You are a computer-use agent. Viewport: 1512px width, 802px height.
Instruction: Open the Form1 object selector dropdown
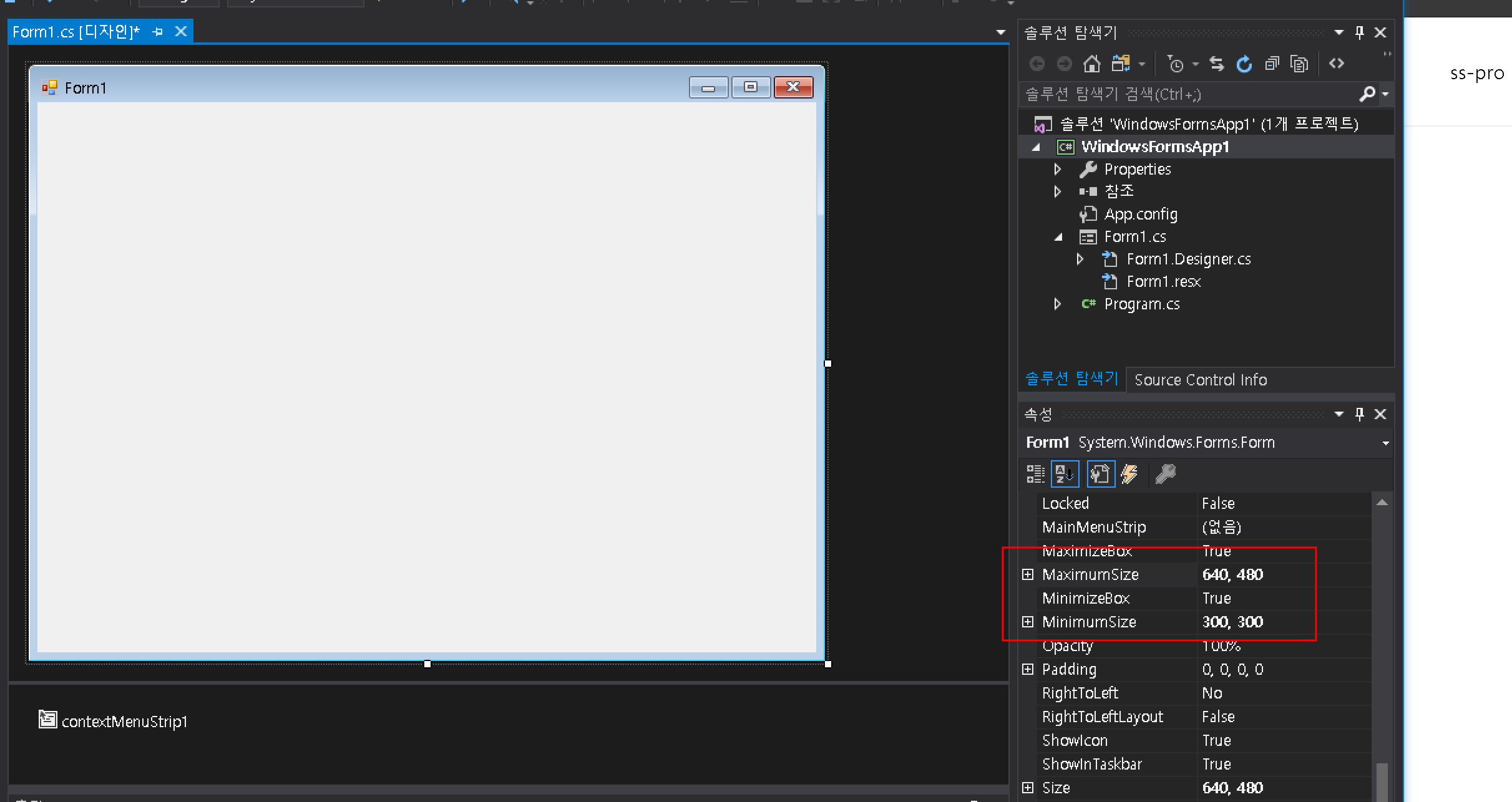pos(1385,443)
